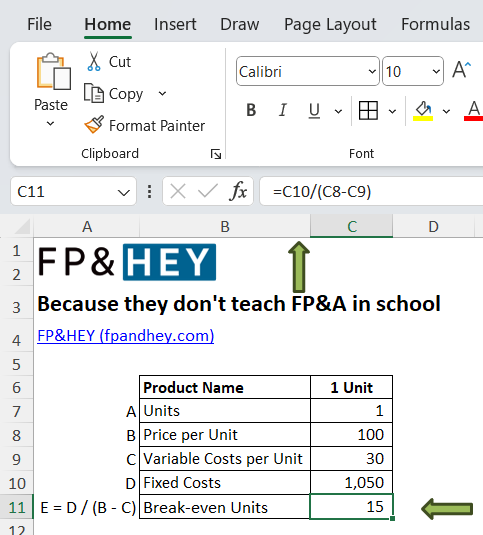Select the cell with value 100
This screenshot has width=483, height=535.
351,435
